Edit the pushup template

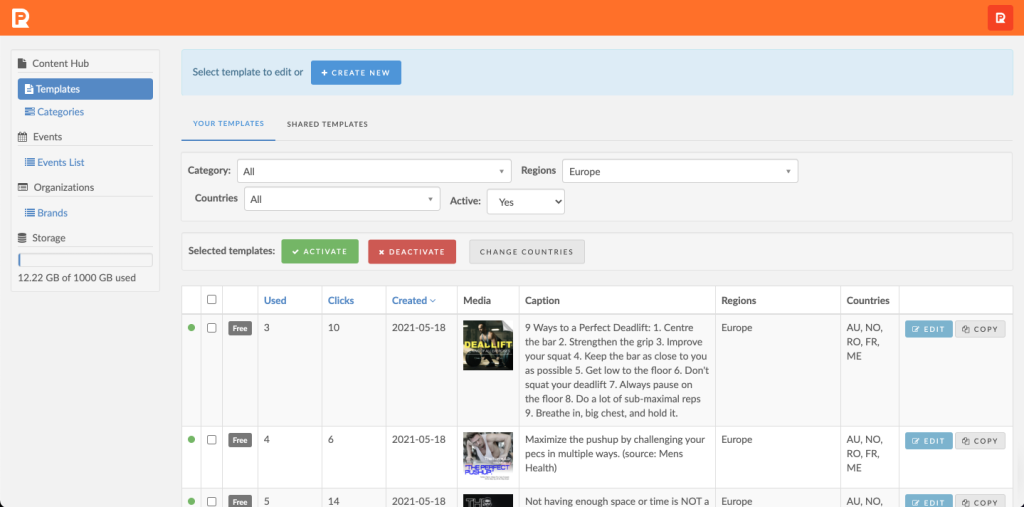tap(929, 441)
